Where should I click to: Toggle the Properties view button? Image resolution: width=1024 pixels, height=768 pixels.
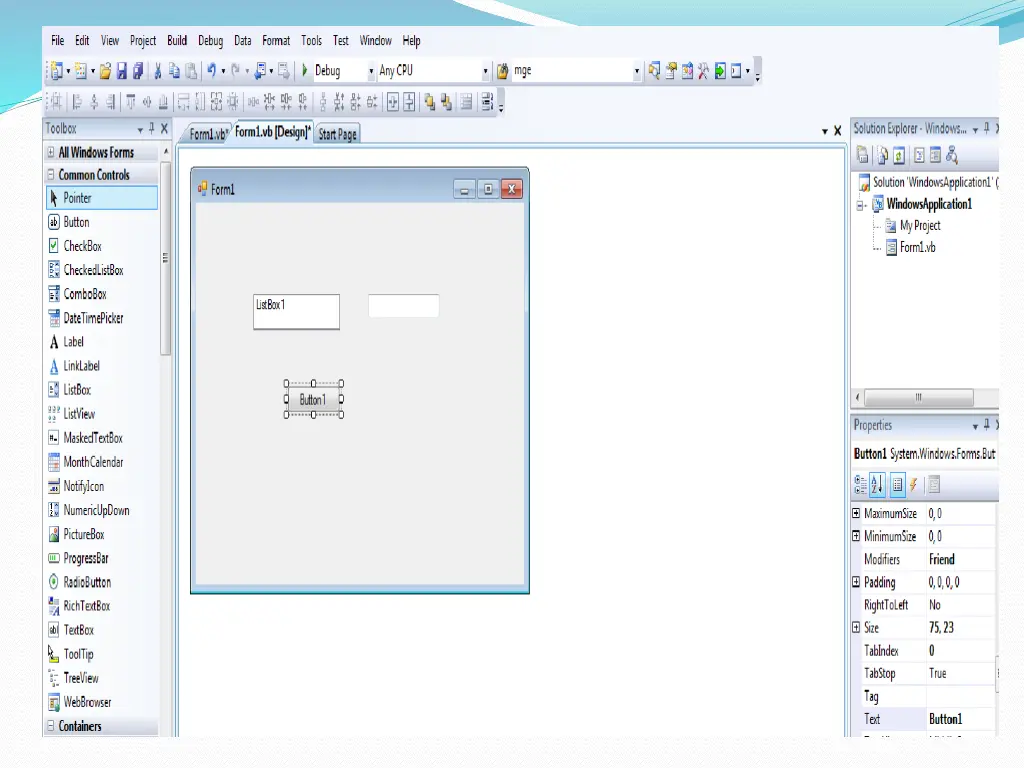coord(897,485)
